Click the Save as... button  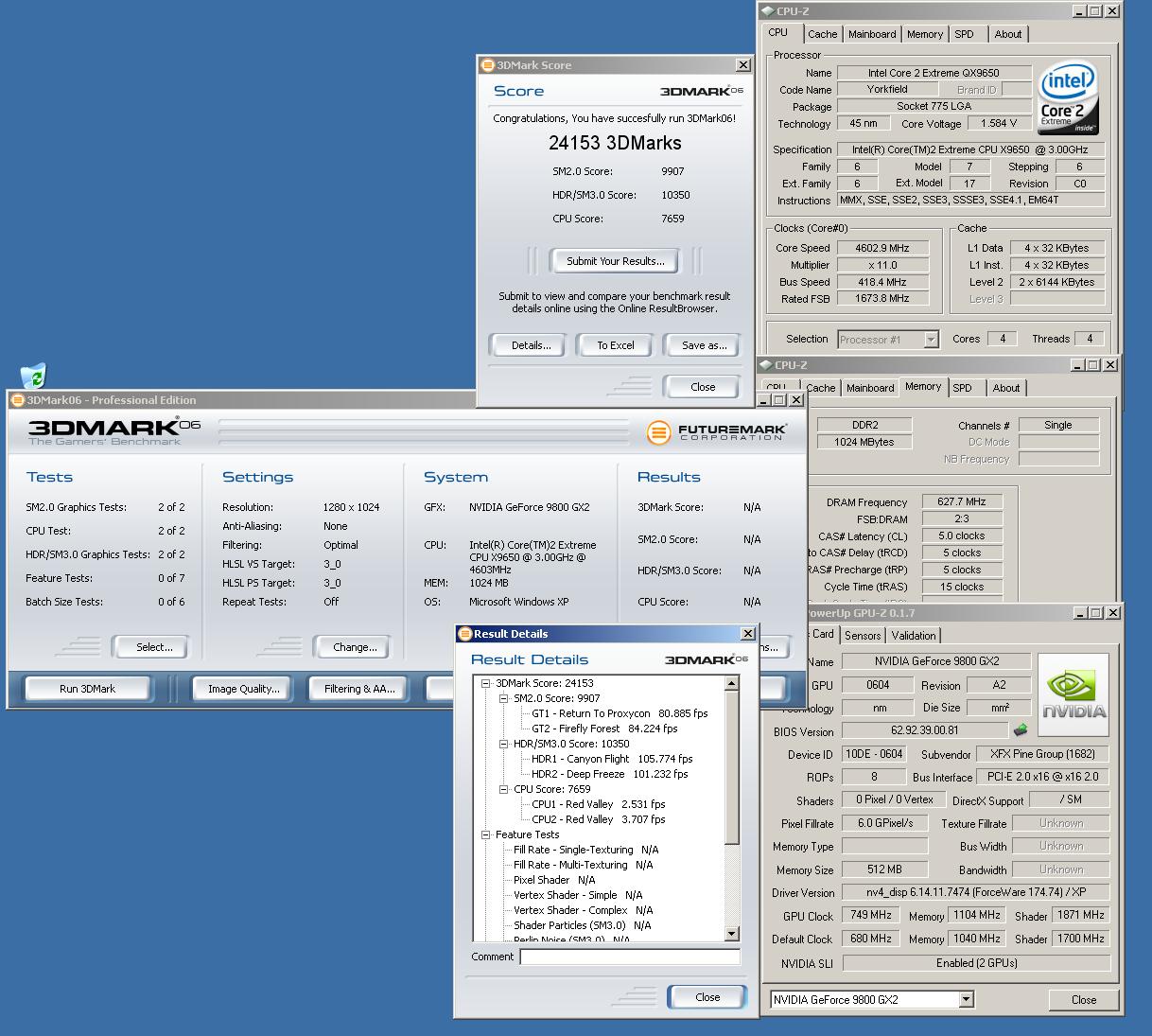(705, 345)
